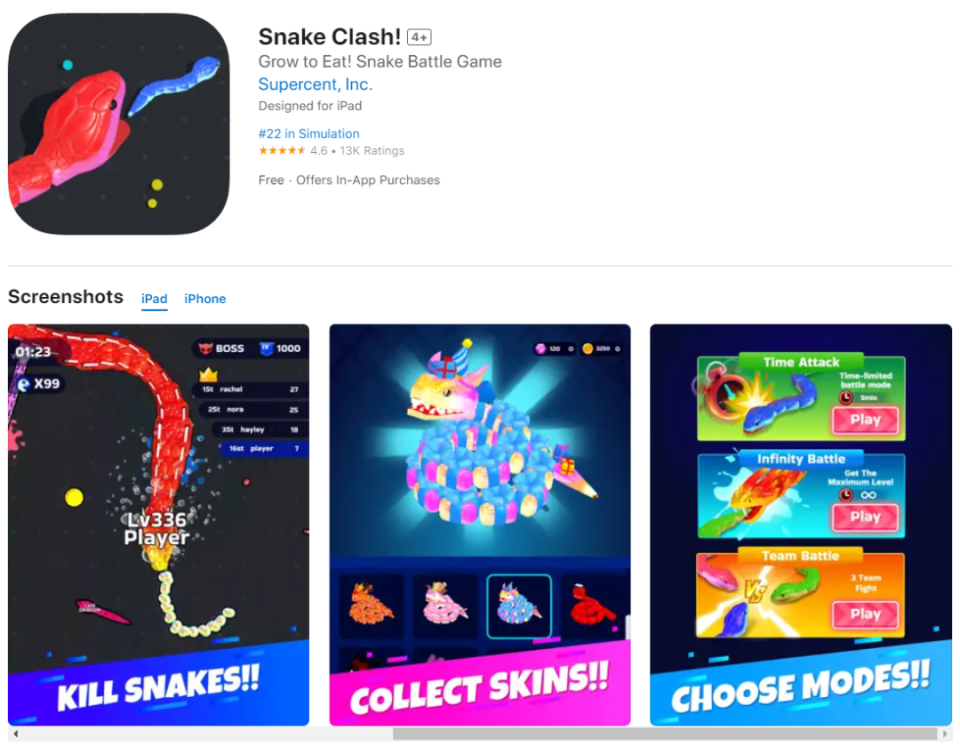
Task: Switch to the iPhone screenshots tab
Action: (x=205, y=299)
